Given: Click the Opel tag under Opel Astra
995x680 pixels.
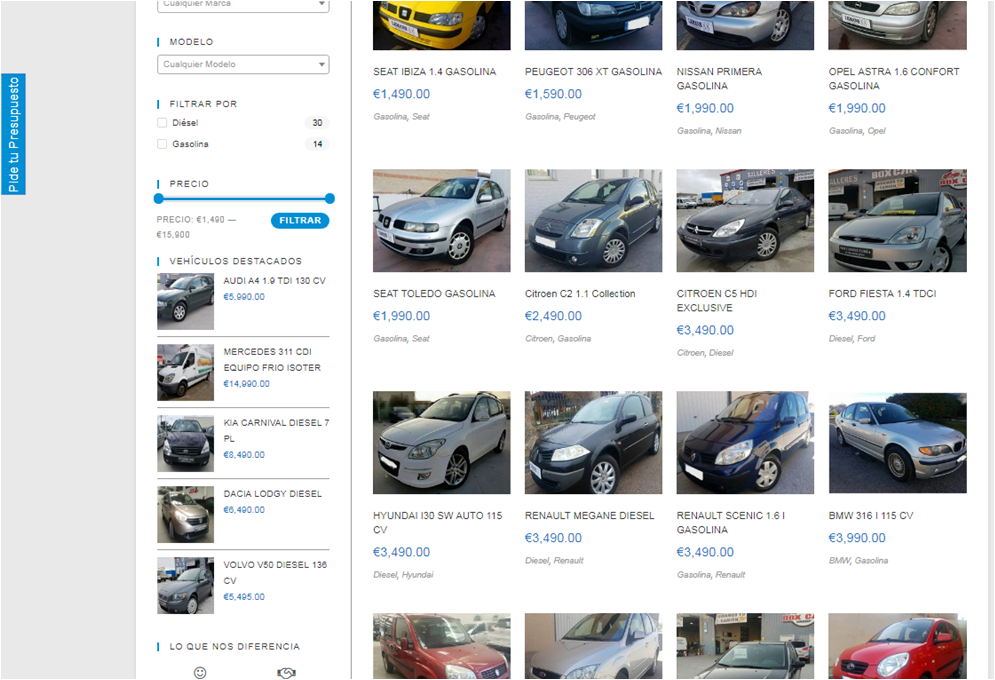Looking at the screenshot, I should click(x=876, y=131).
